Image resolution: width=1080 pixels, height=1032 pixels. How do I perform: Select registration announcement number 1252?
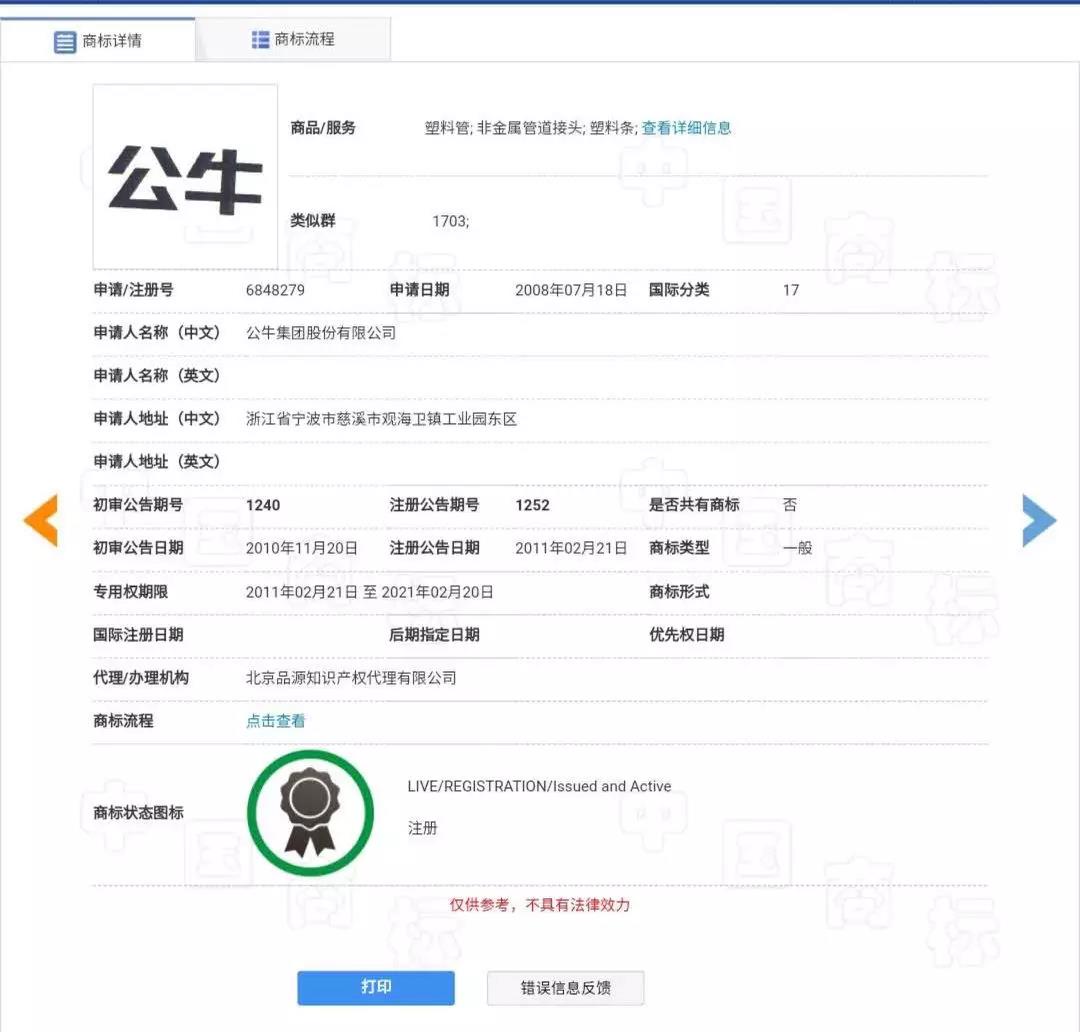click(532, 505)
